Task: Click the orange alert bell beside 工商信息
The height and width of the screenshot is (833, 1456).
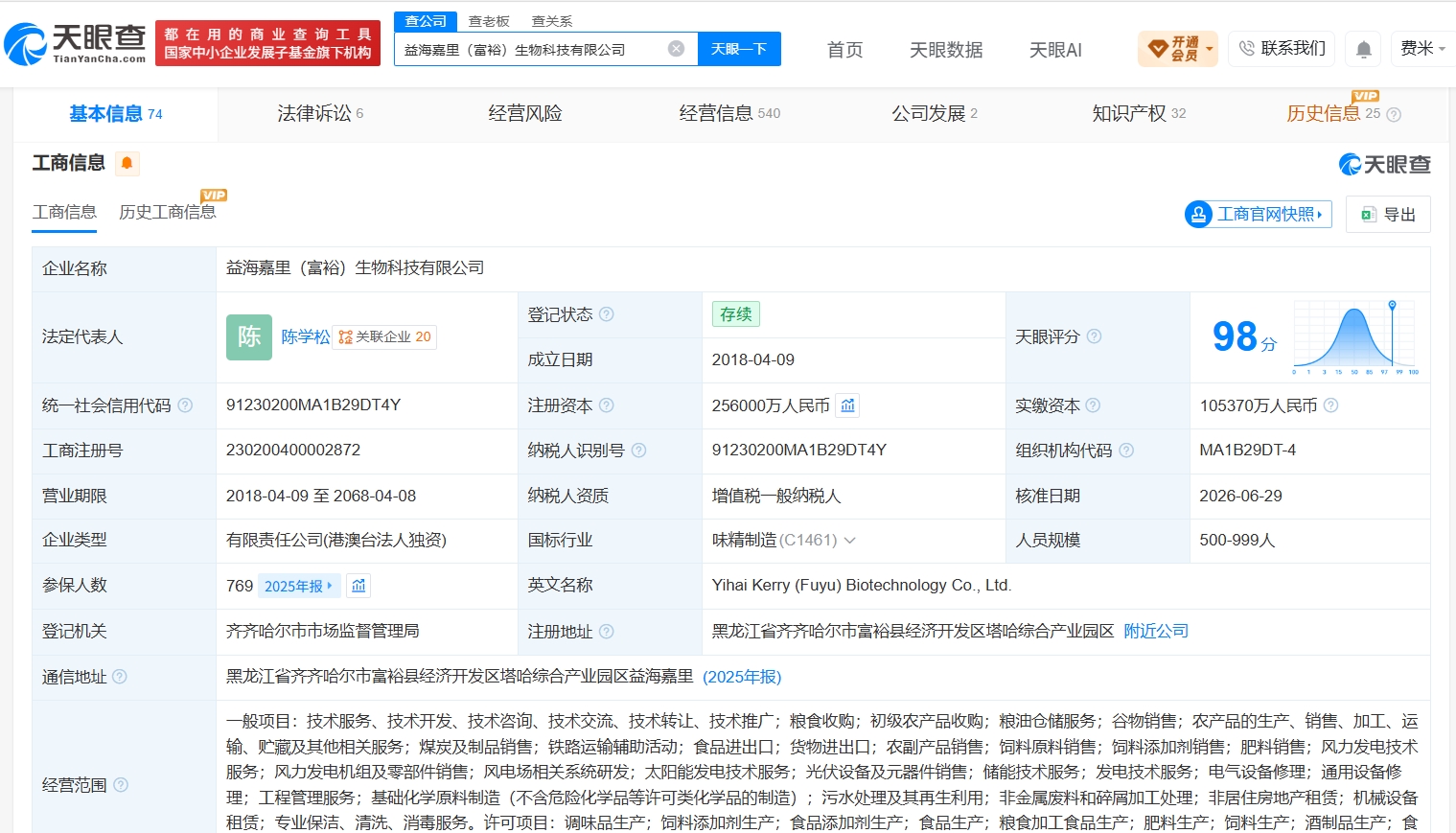Action: [127, 163]
